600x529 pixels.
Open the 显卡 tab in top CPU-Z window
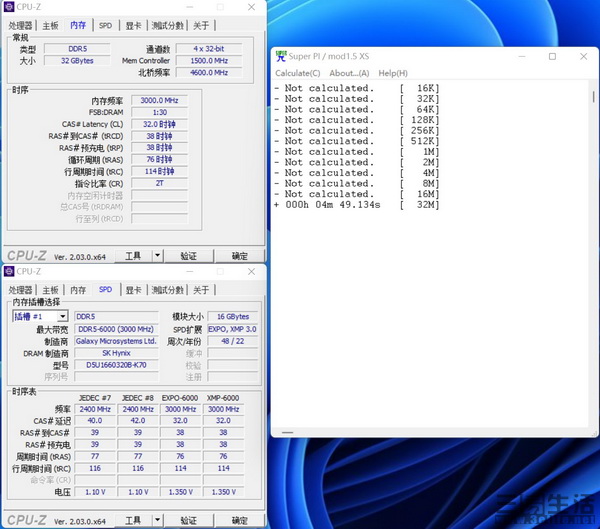[134, 26]
